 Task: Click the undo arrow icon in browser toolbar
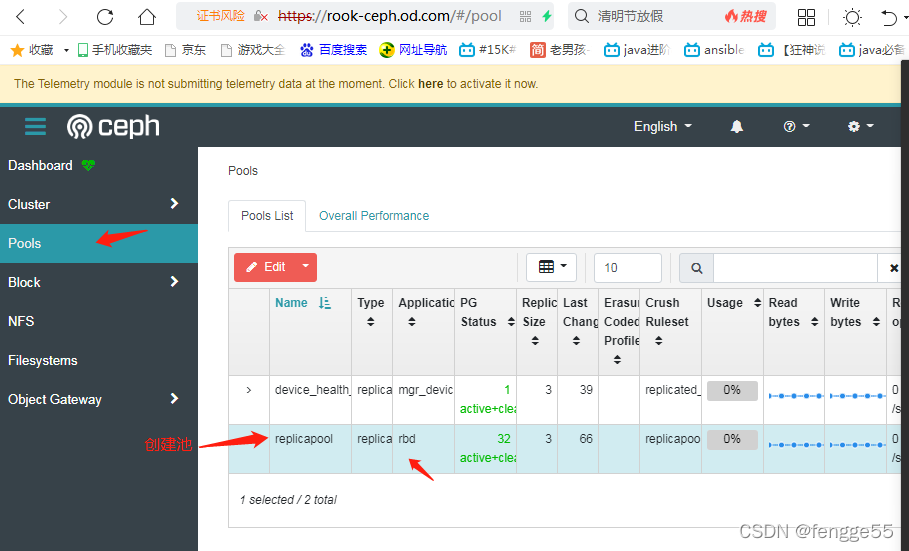click(x=889, y=18)
